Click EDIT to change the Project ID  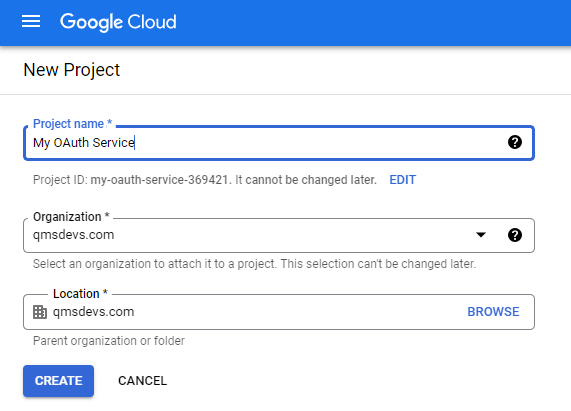(402, 180)
